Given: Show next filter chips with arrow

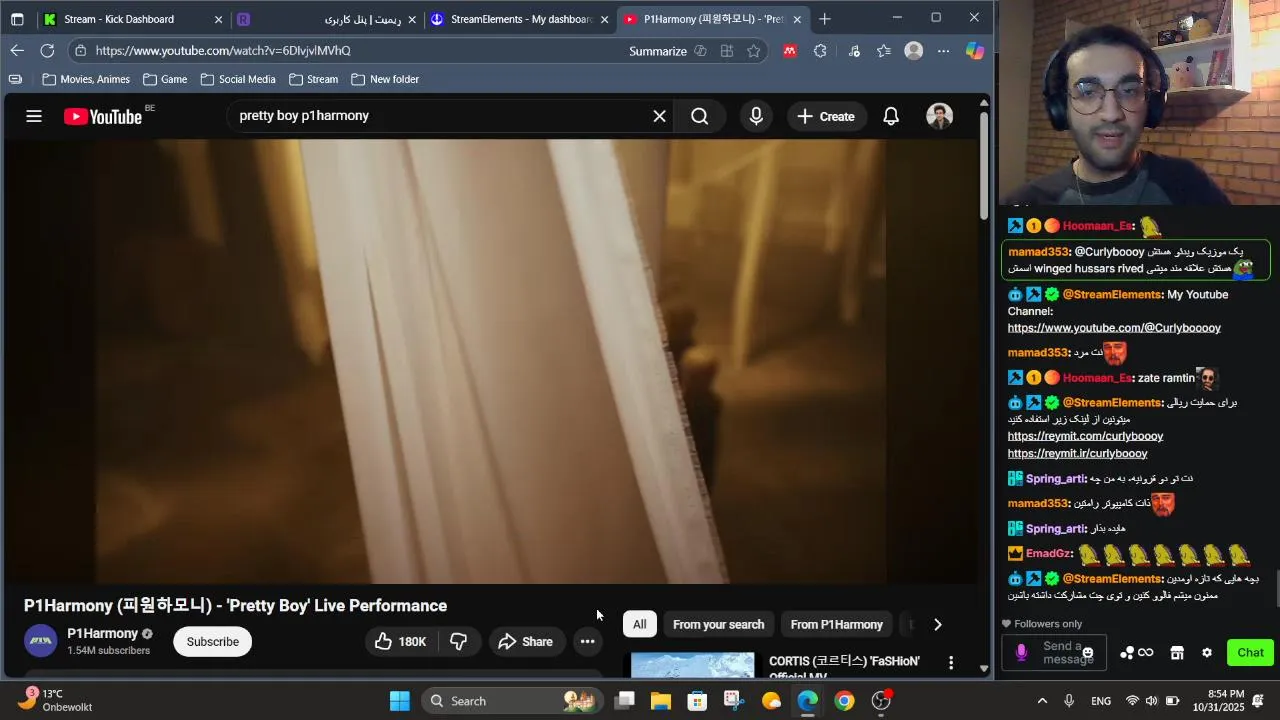Looking at the screenshot, I should coord(937,624).
